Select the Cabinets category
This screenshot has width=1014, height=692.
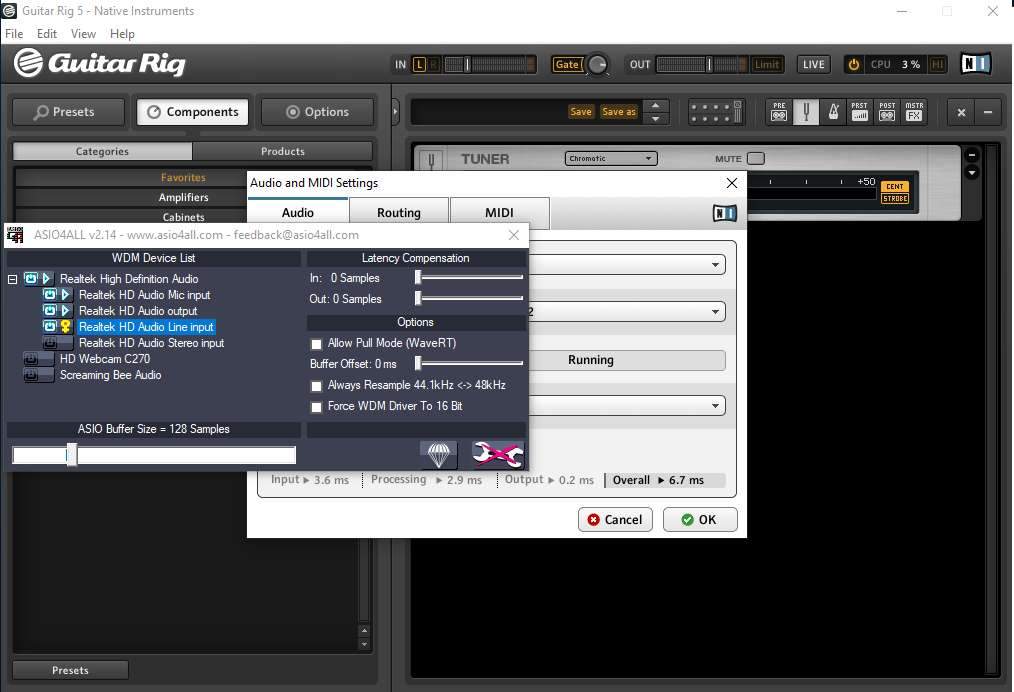[184, 217]
